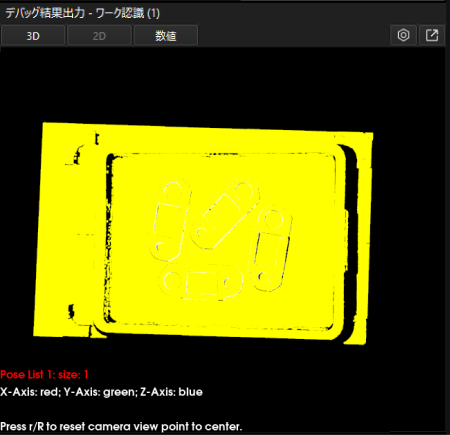The image size is (450, 435).
Task: Click the large circular hole of upper-left workpiece
Action: (x=173, y=191)
